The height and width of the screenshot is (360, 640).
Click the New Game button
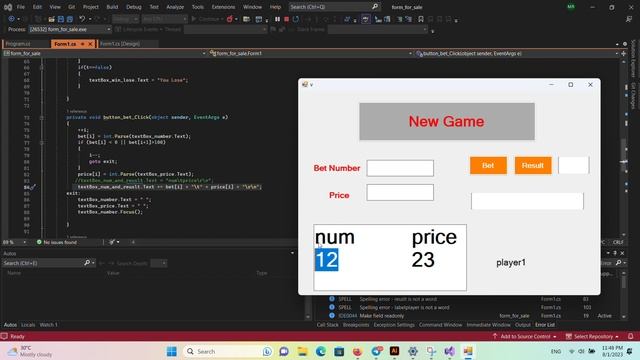447,121
